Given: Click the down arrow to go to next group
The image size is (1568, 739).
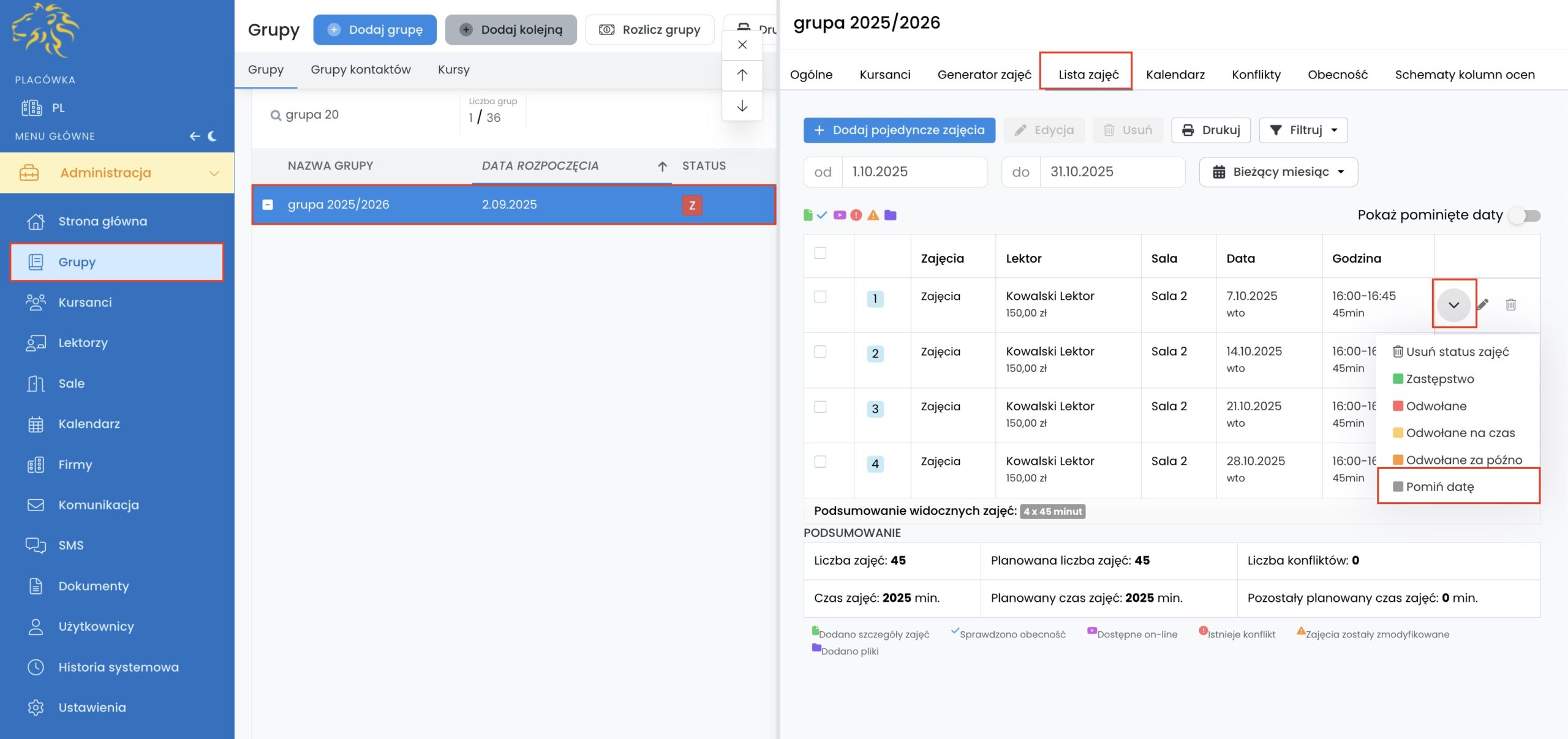Looking at the screenshot, I should [742, 106].
